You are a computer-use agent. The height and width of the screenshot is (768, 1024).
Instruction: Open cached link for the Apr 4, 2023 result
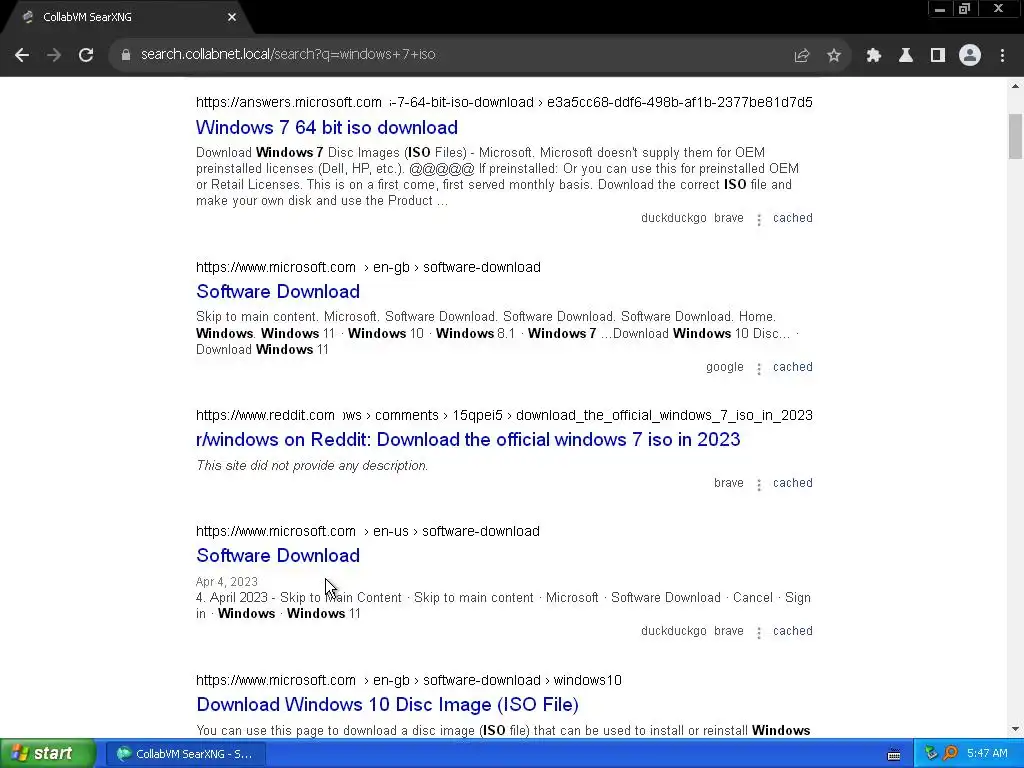[793, 632]
